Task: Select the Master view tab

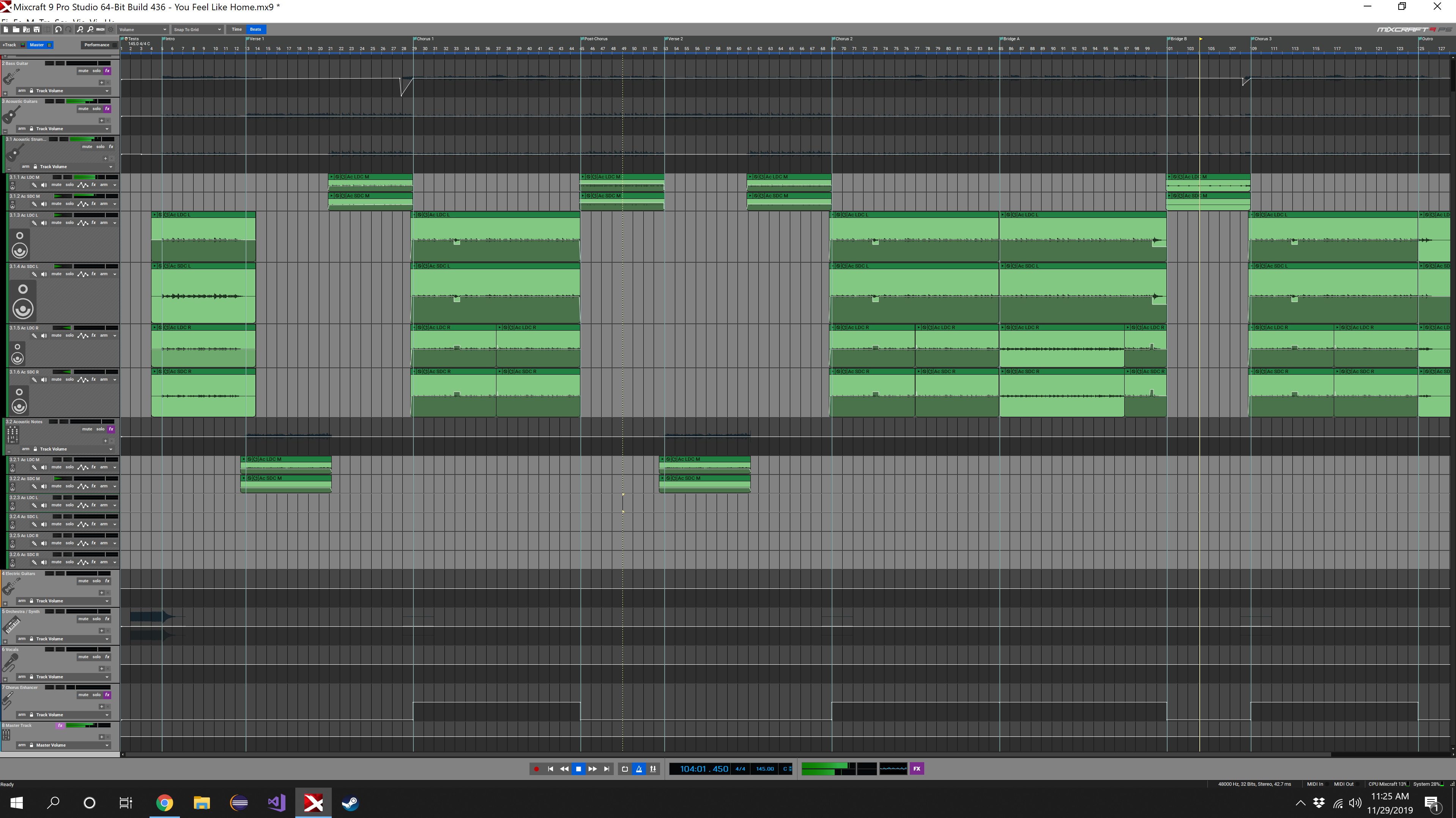Action: click(40, 45)
